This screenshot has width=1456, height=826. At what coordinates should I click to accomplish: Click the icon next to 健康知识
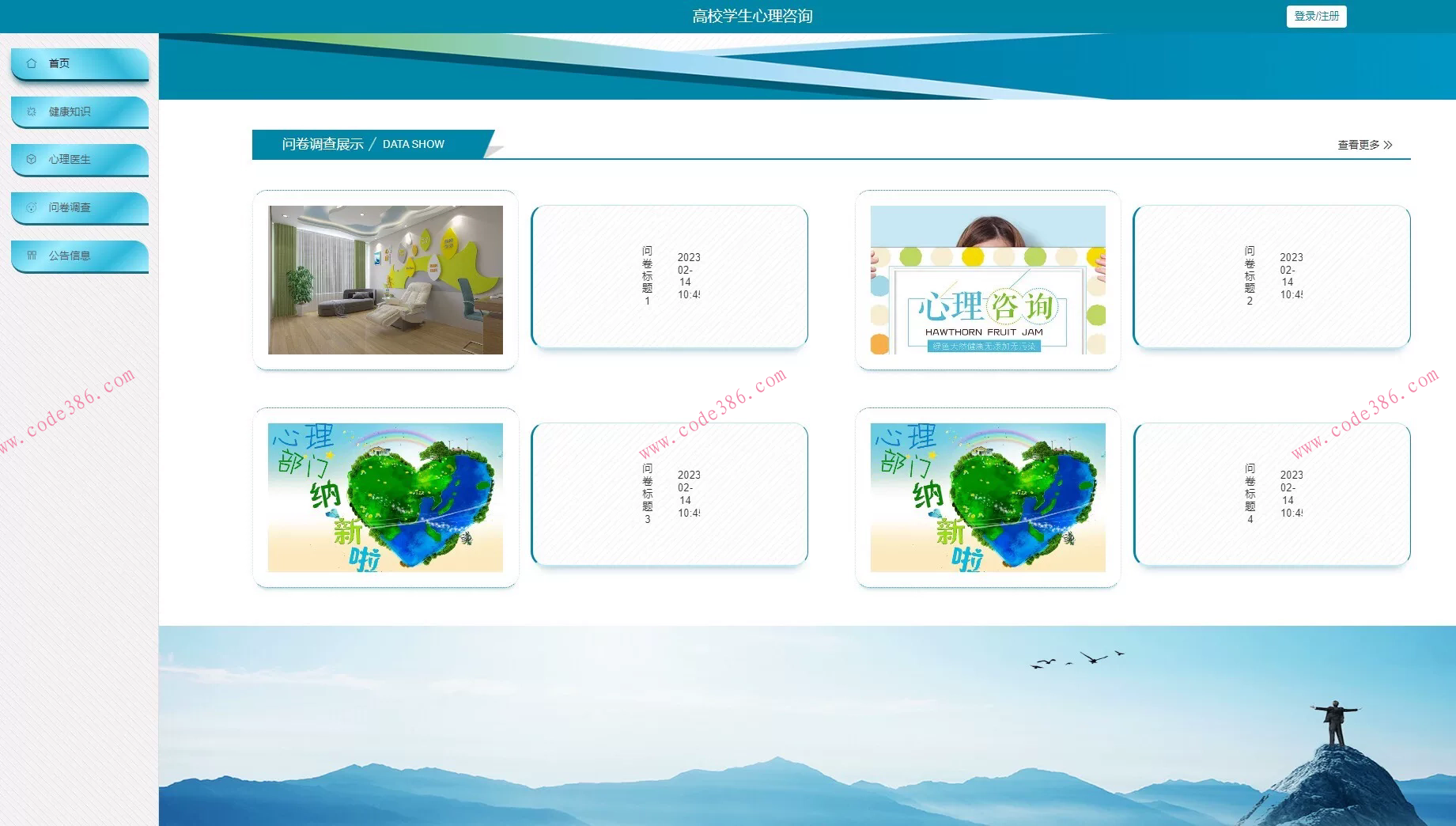[32, 112]
